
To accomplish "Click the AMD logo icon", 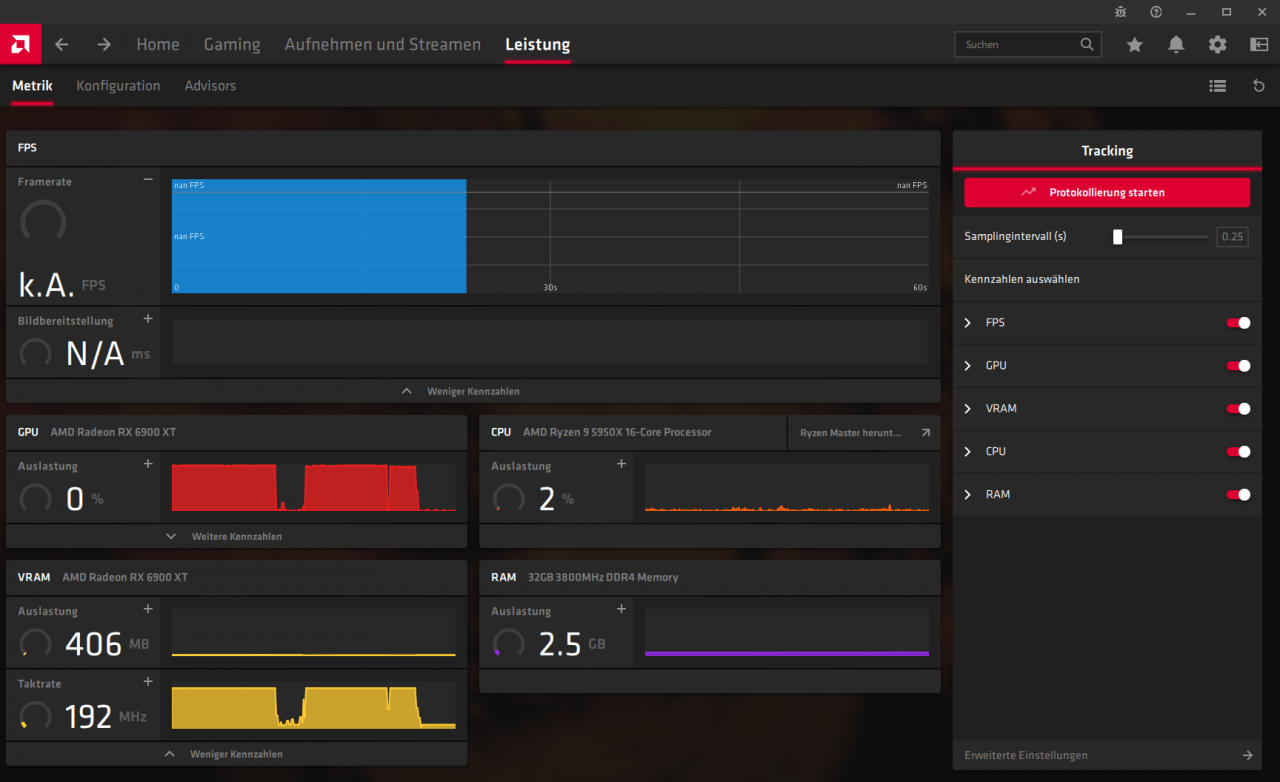I will point(20,44).
